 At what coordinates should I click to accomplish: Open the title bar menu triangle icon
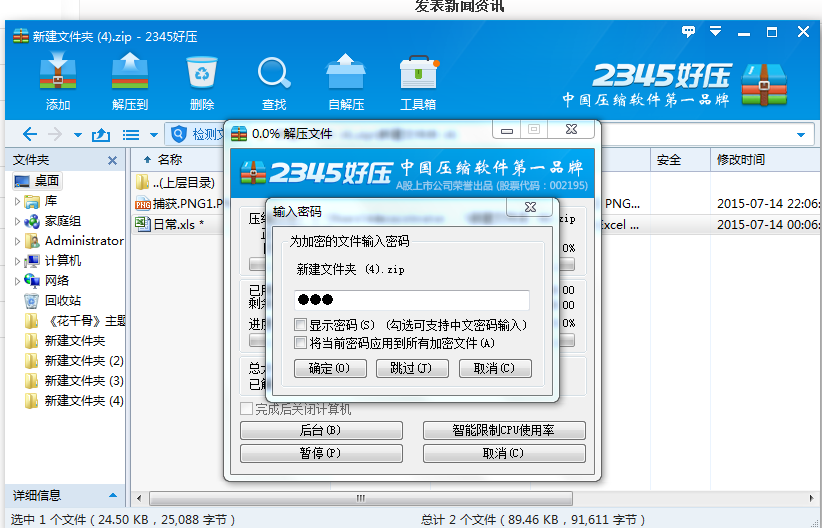pos(716,31)
